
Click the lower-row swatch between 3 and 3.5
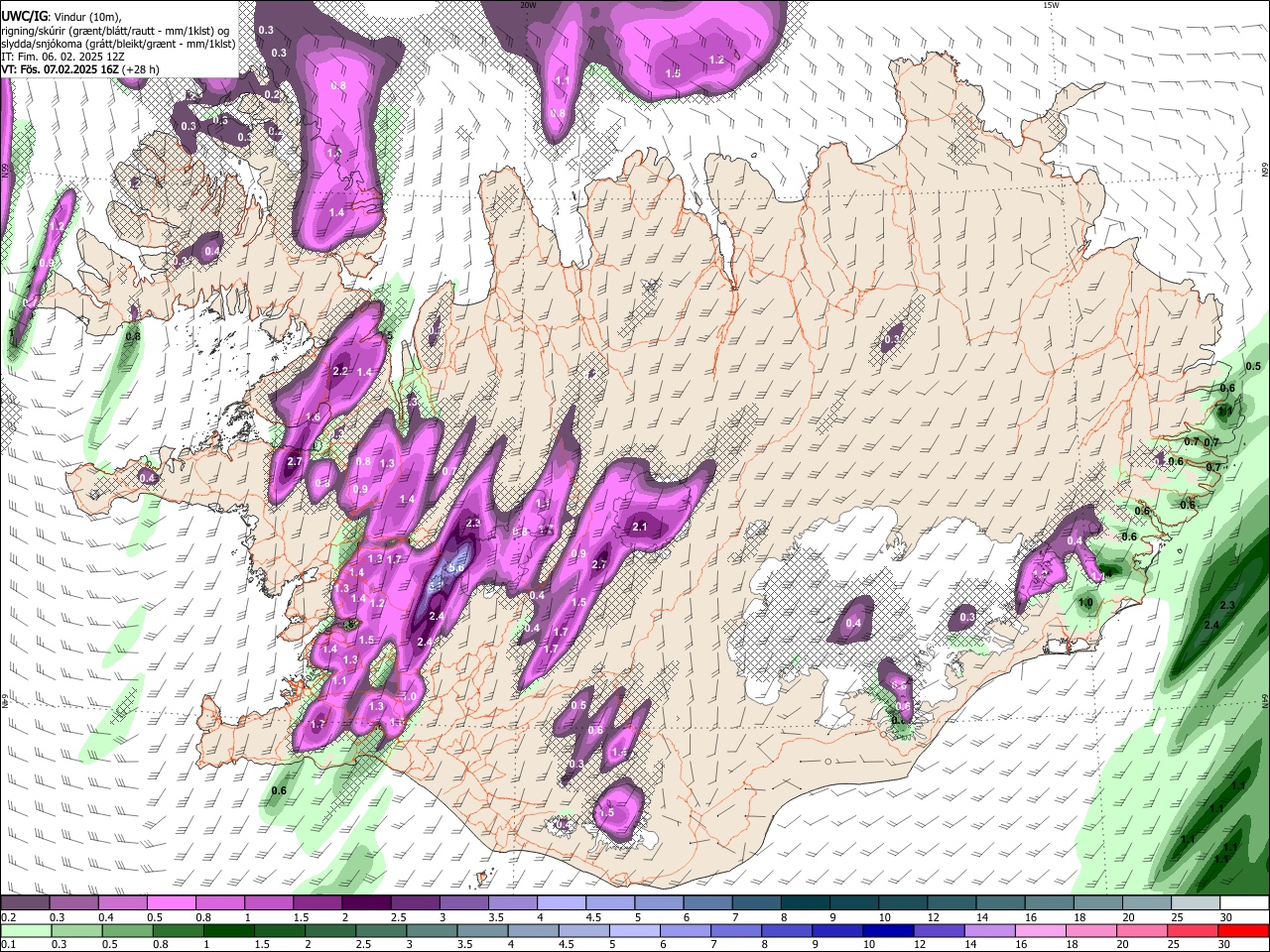click(432, 930)
